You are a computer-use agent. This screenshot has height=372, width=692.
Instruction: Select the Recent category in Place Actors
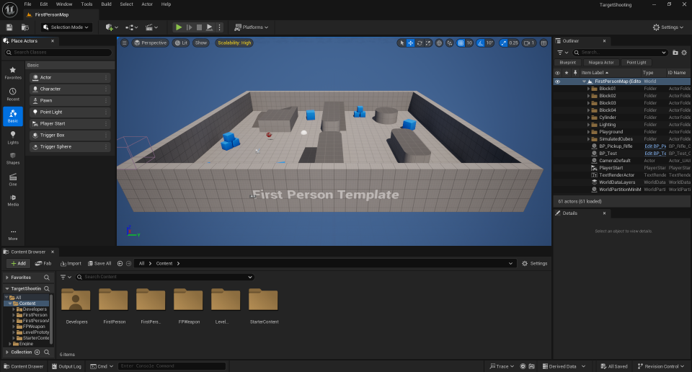coord(13,94)
